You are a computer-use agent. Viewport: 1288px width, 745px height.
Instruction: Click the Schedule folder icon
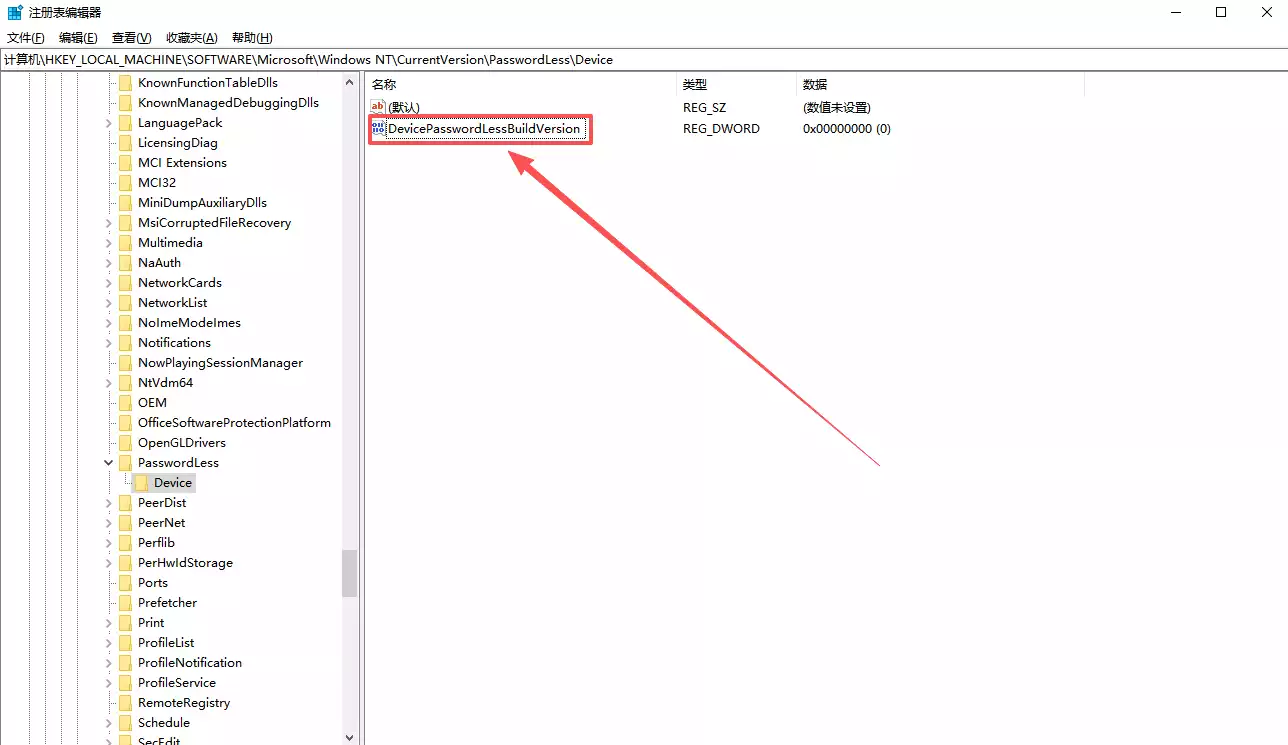(125, 723)
